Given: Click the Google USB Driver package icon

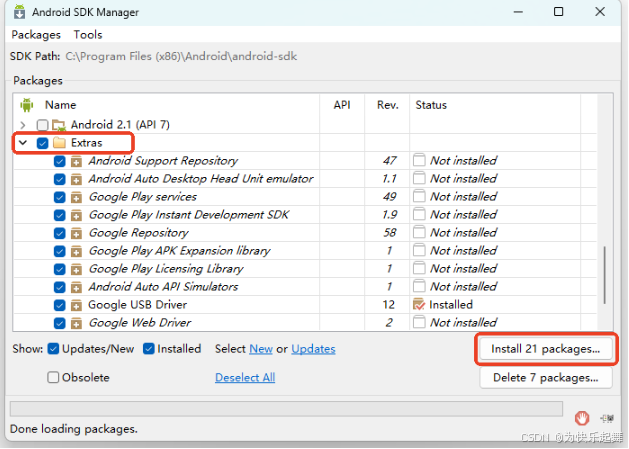Looking at the screenshot, I should [x=76, y=306].
